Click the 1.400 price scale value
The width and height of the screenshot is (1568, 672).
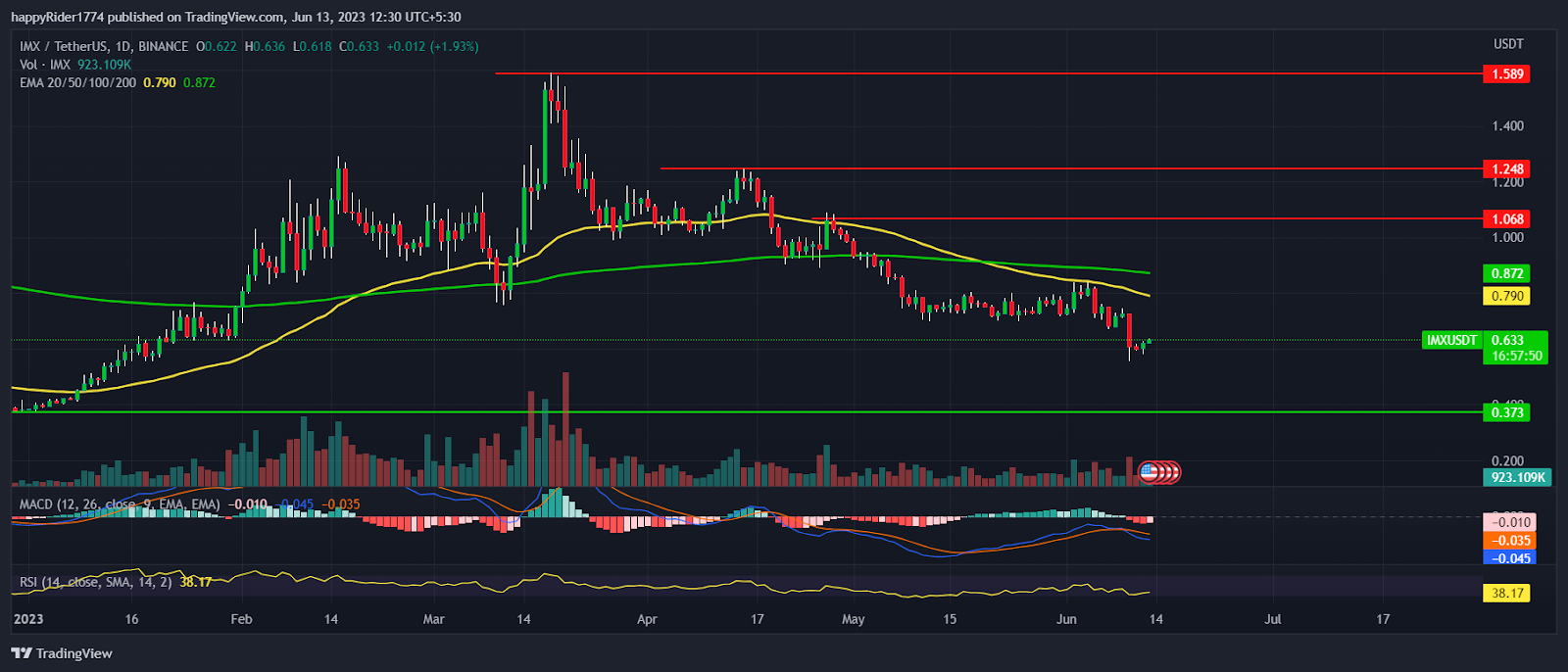[x=1507, y=125]
